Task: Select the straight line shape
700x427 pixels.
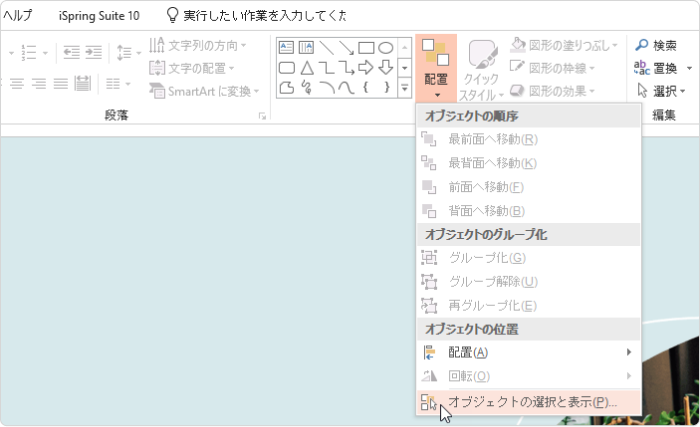Action: click(326, 47)
